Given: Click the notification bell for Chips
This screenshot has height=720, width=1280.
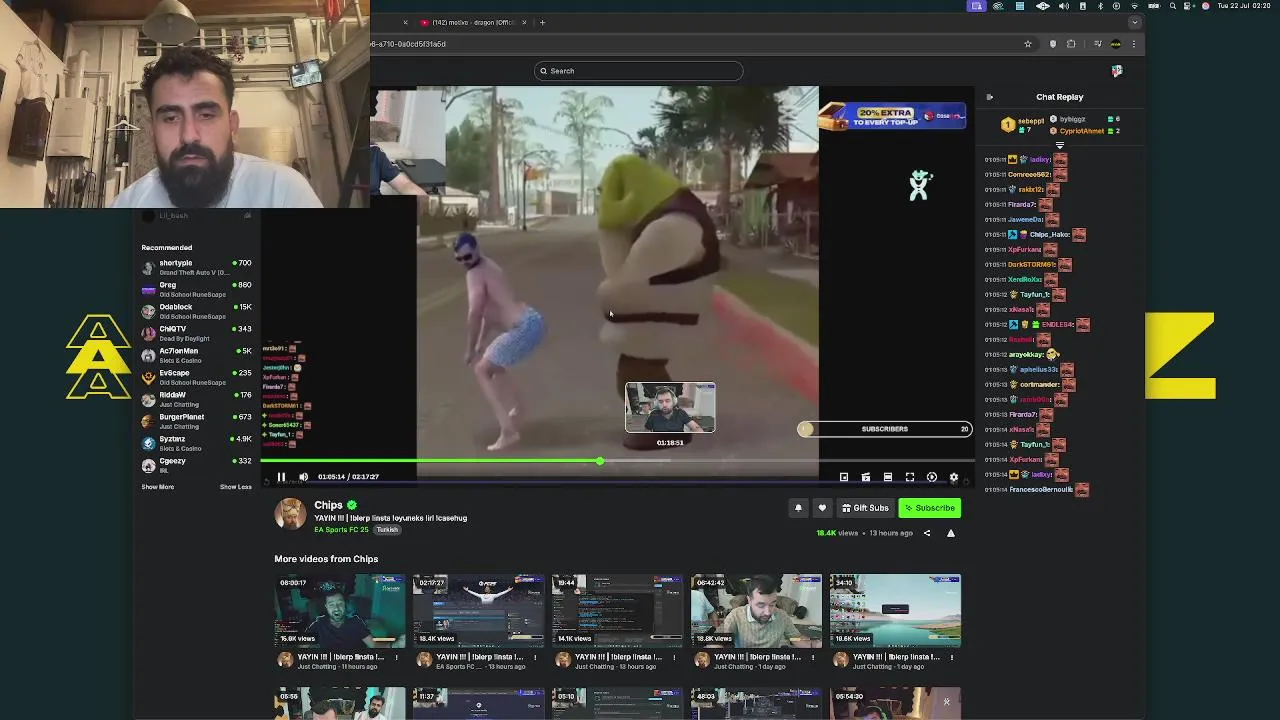Looking at the screenshot, I should pos(798,508).
